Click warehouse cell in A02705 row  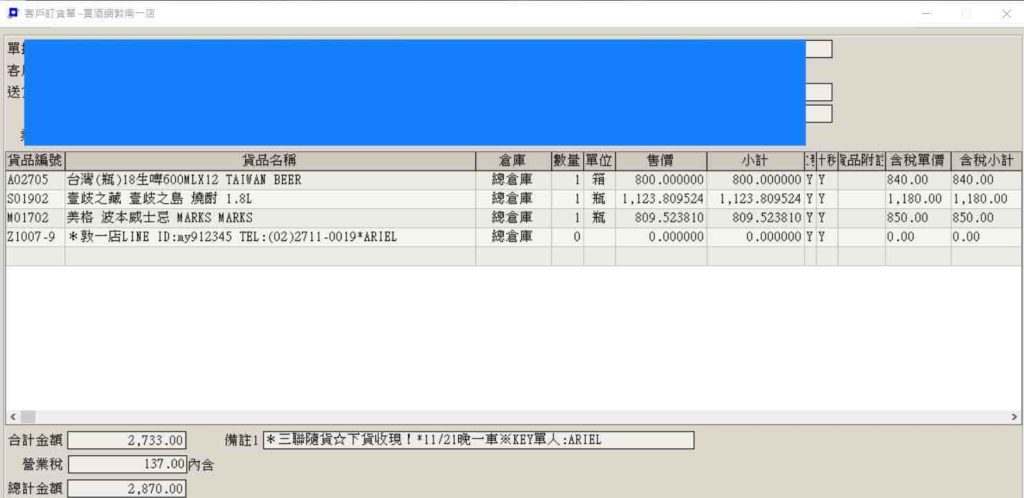513,180
